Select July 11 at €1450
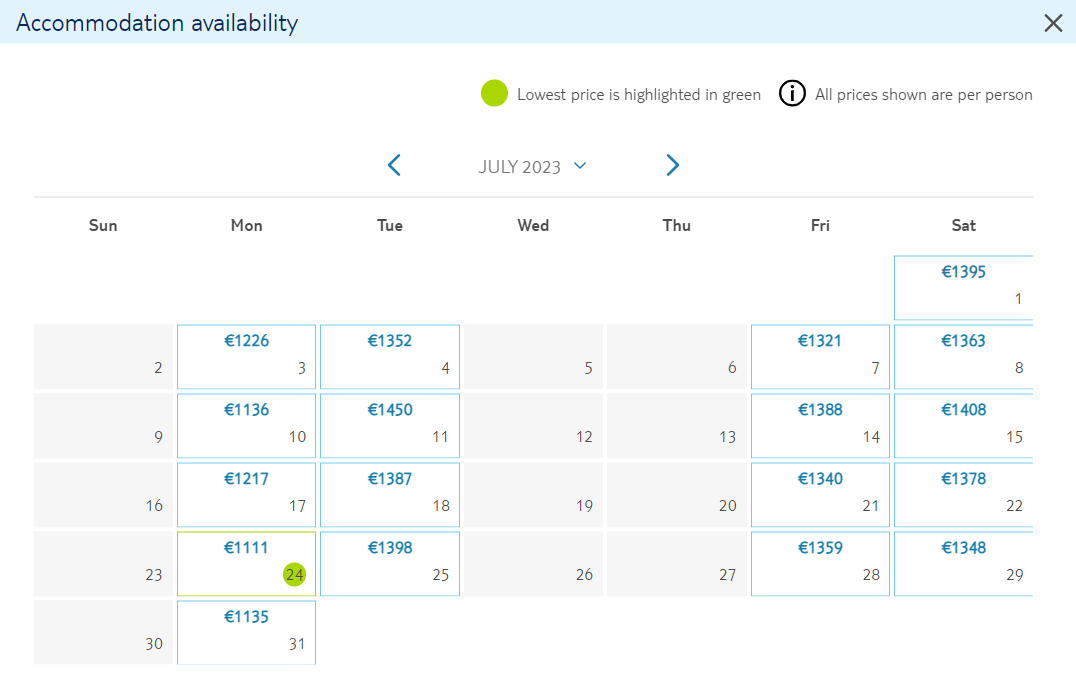Viewport: 1076px width, 674px height. 390,426
